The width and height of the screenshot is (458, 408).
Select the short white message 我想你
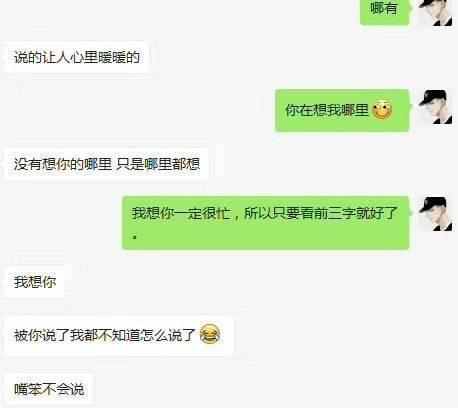click(x=35, y=282)
